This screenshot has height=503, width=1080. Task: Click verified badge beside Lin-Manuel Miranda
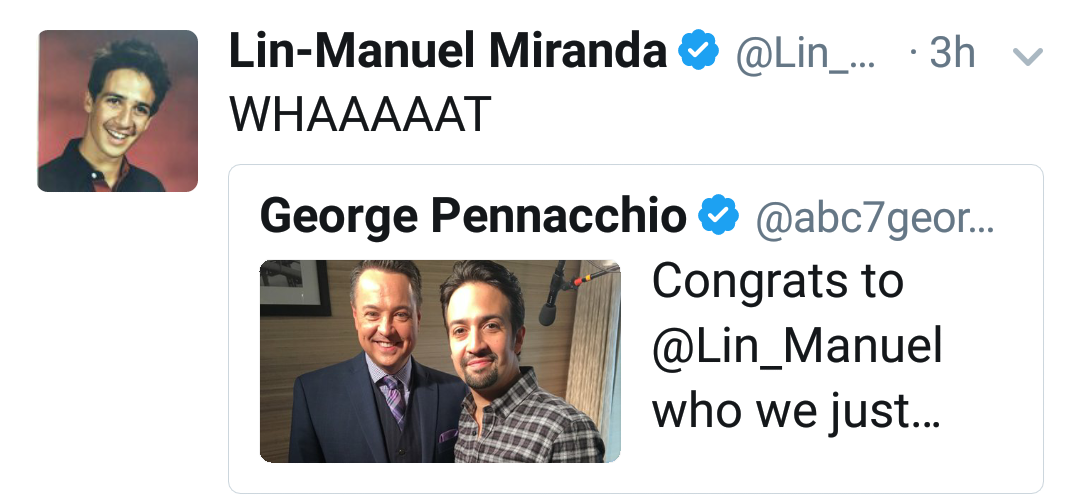tap(698, 52)
